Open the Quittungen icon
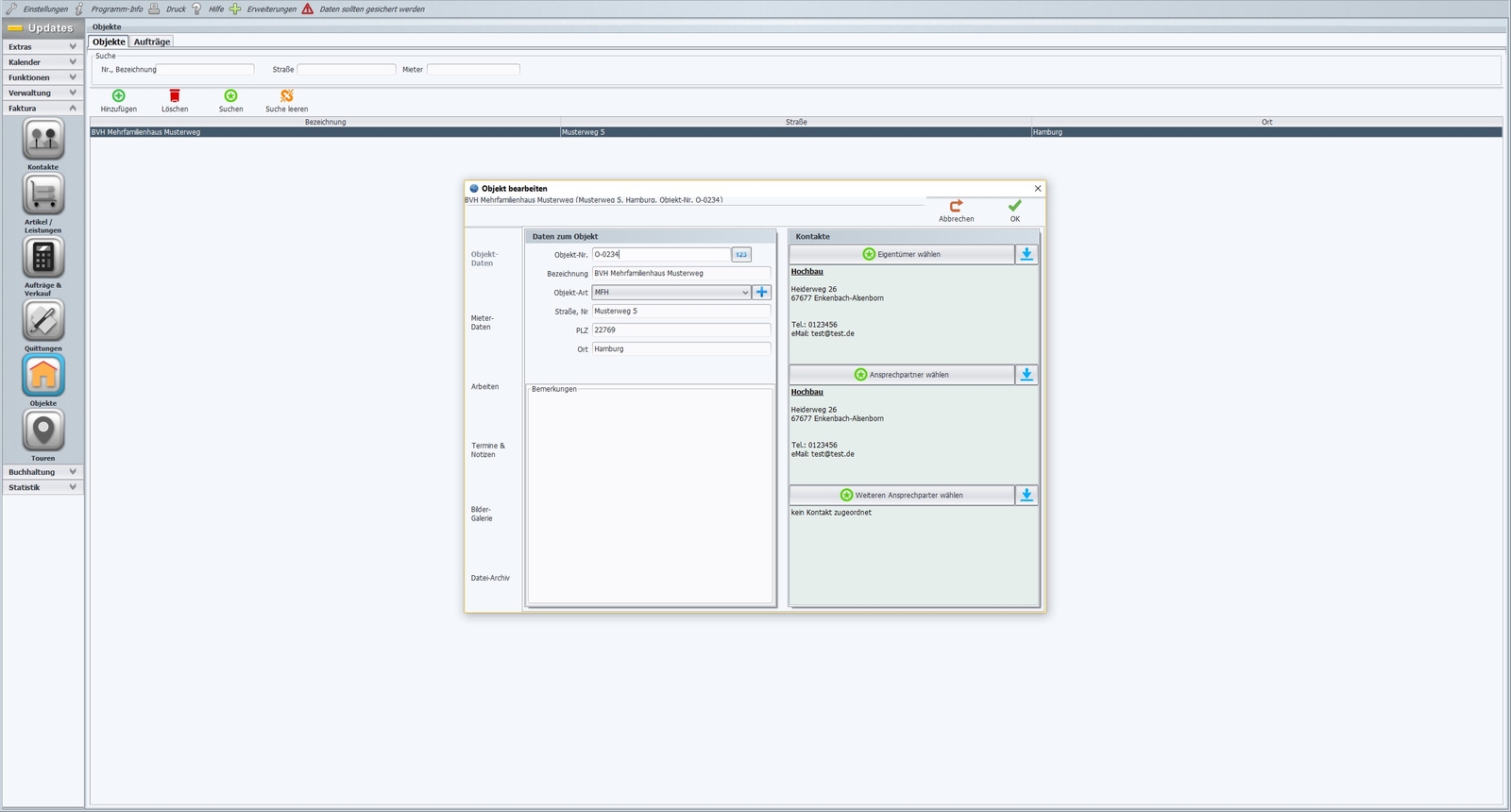 pos(43,321)
